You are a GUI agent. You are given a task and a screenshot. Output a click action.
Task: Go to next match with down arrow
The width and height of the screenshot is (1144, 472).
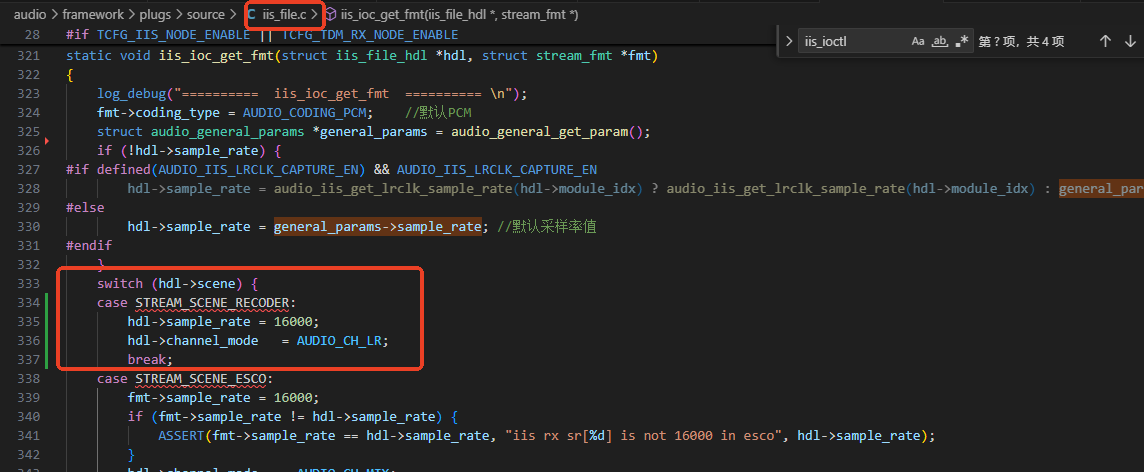[x=1130, y=42]
